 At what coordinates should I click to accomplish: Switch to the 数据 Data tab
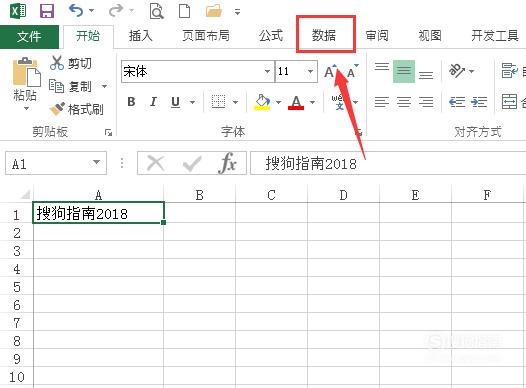point(324,36)
